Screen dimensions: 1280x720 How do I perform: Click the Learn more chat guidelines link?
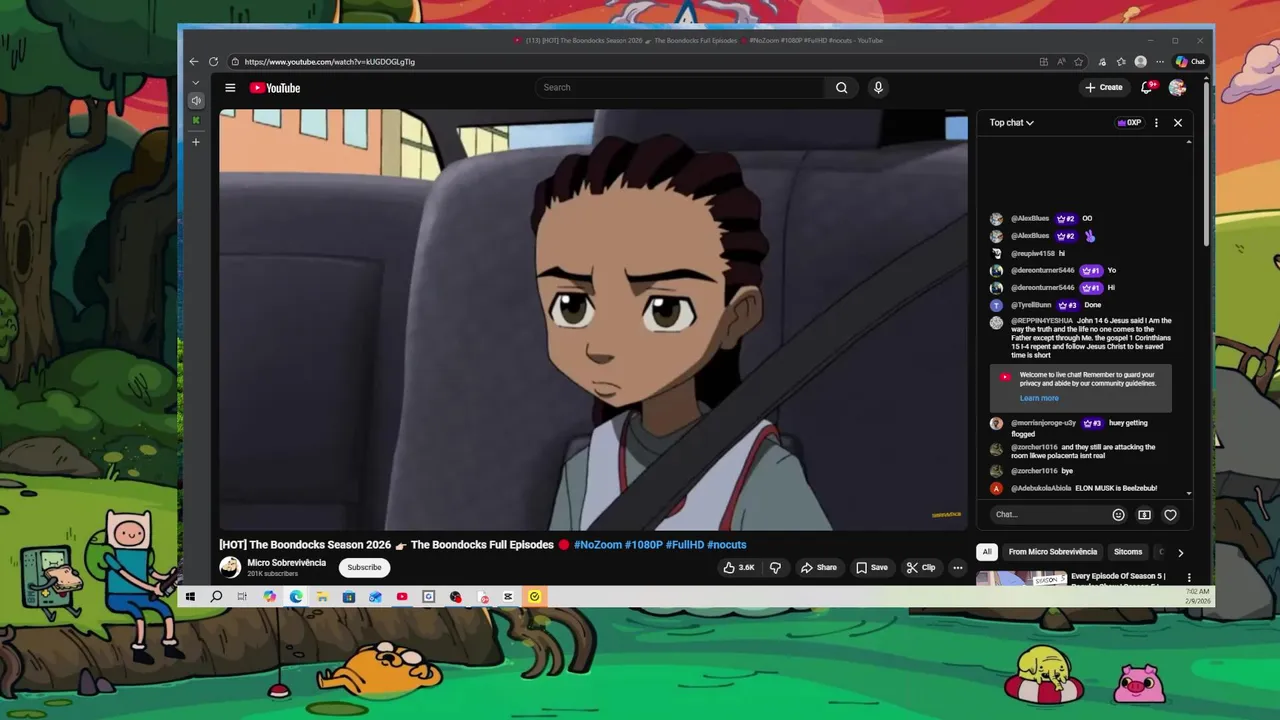tap(1039, 398)
